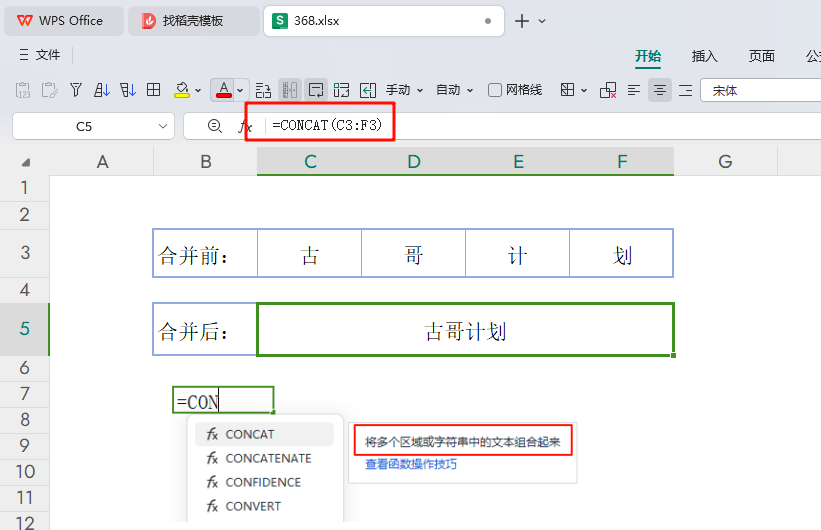Viewport: 821px width, 530px height.
Task: Click the cell containing 计
Action: click(x=517, y=253)
